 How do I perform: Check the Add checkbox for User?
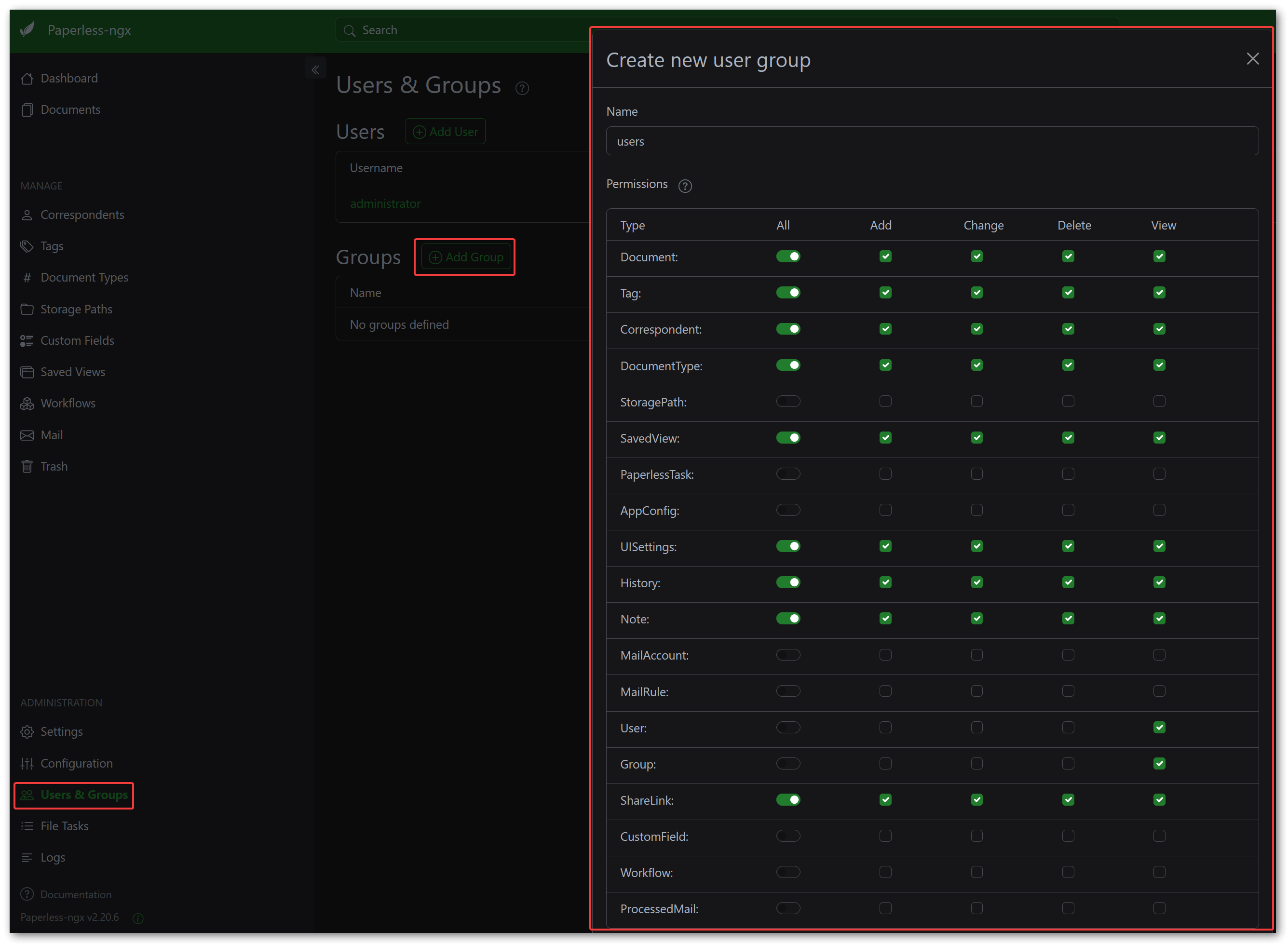coord(884,727)
